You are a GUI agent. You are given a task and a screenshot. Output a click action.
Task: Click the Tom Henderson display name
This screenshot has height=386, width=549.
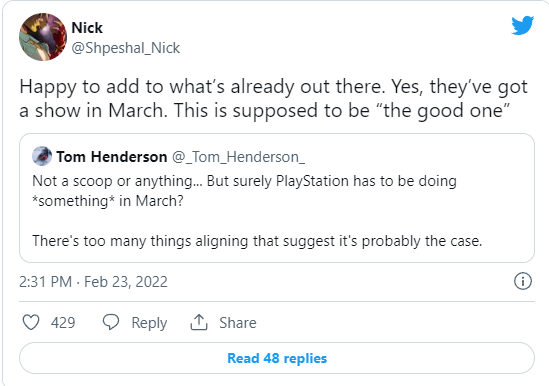(112, 157)
